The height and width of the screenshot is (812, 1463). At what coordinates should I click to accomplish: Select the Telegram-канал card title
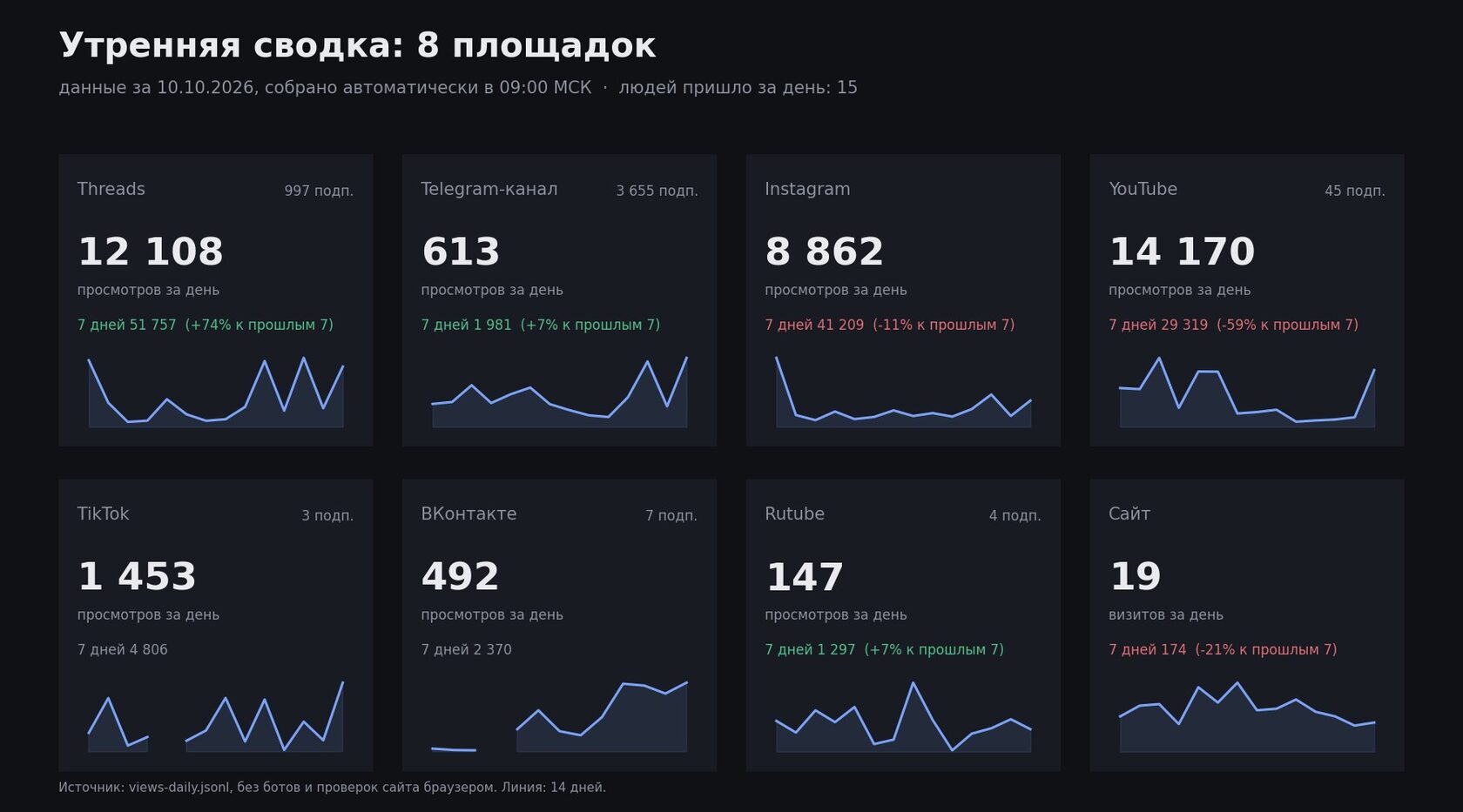(489, 189)
